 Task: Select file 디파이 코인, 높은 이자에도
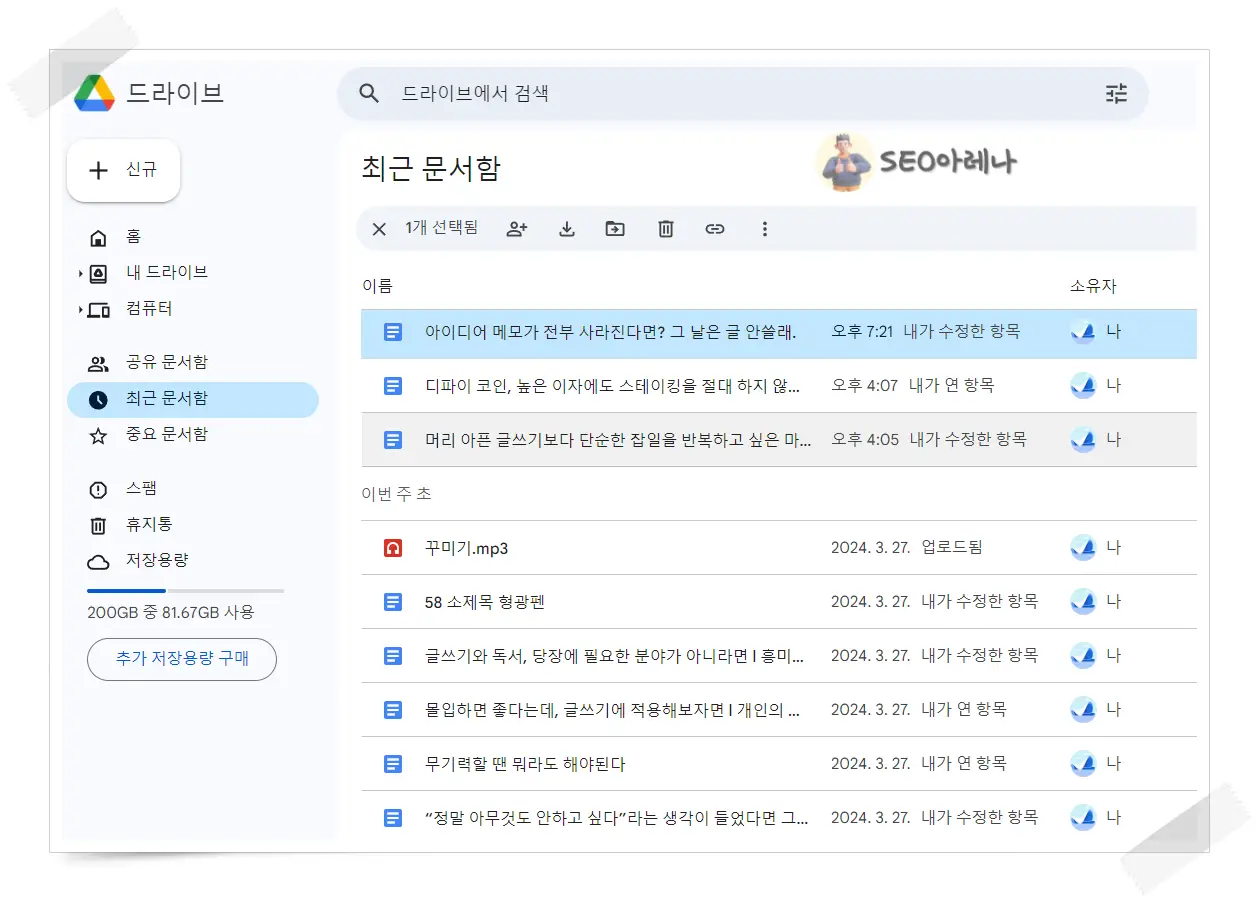[778, 386]
